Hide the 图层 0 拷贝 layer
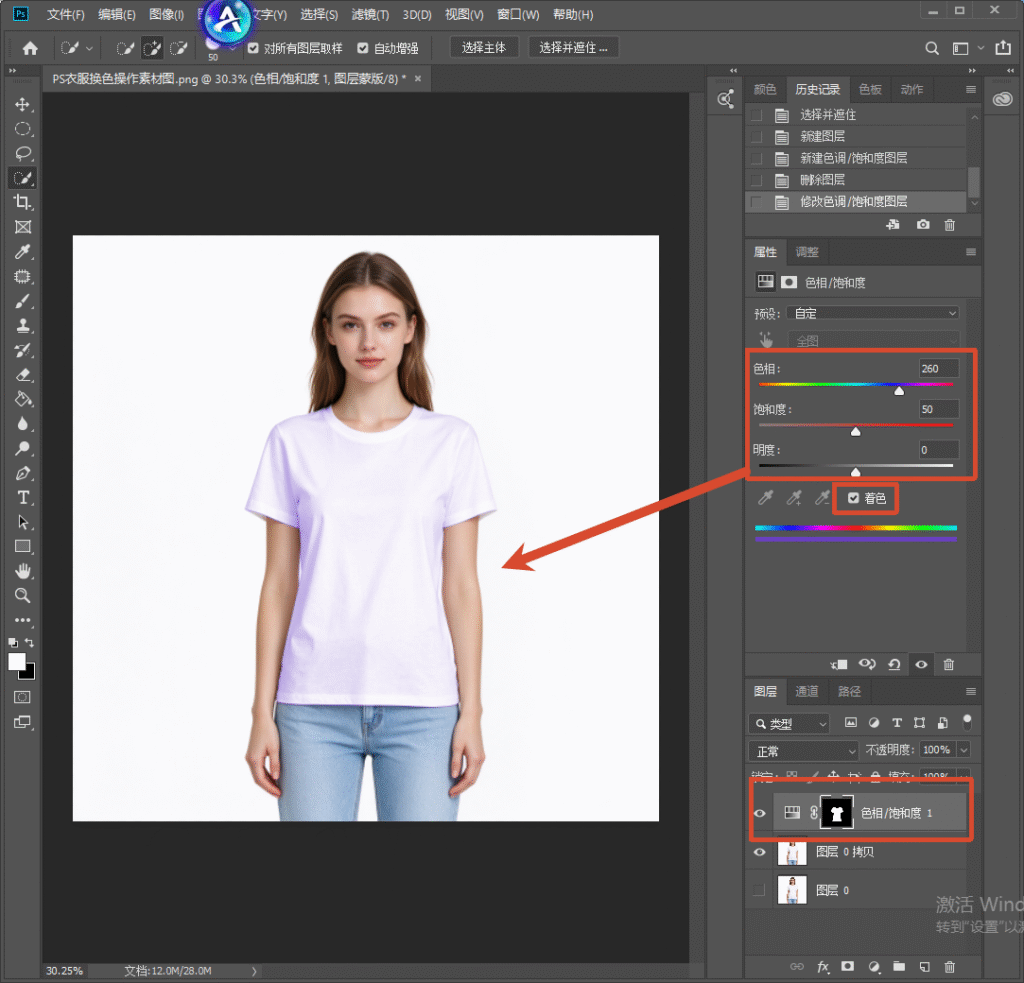1024x983 pixels. click(760, 852)
